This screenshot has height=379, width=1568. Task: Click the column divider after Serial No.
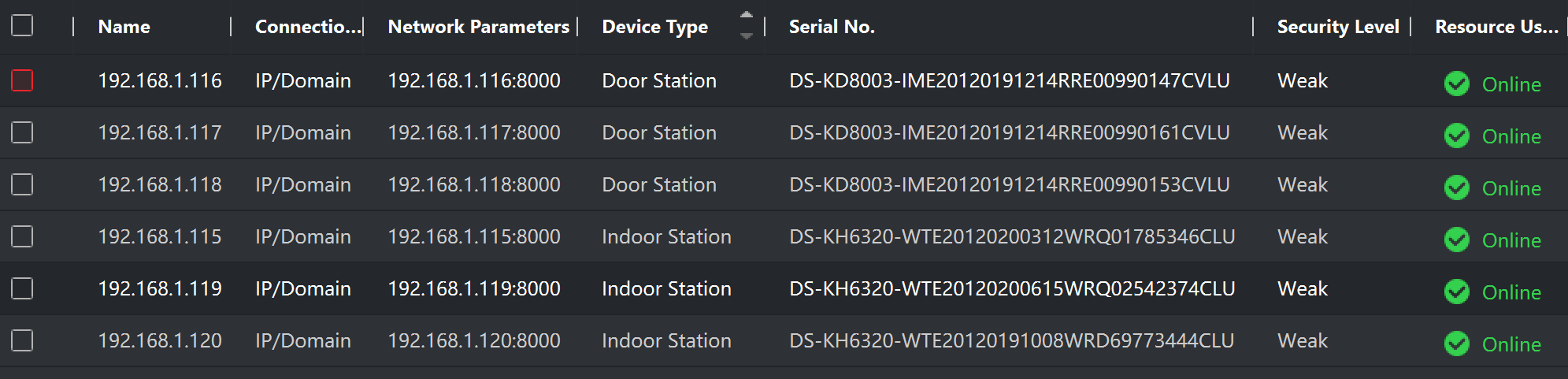coord(1253,27)
